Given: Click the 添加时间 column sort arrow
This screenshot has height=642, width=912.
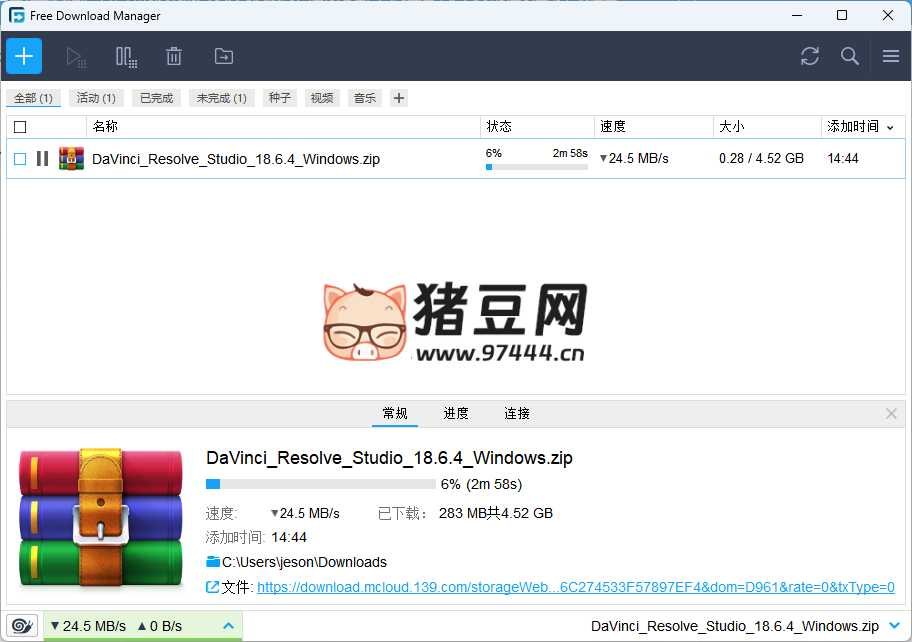Looking at the screenshot, I should (890, 127).
